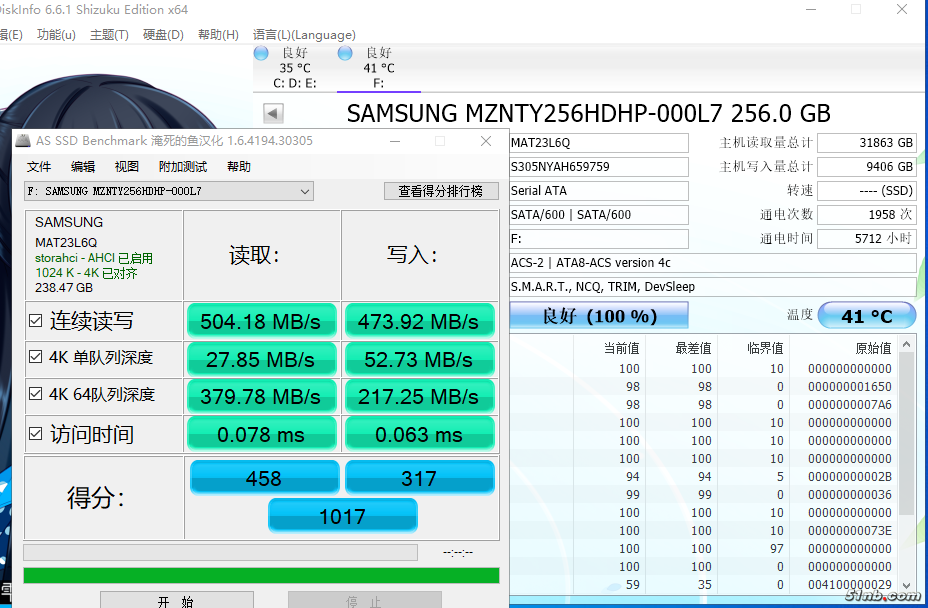Viewport: 928px width, 608px height.
Task: Click the 查看得分排行榜 button
Action: [441, 191]
